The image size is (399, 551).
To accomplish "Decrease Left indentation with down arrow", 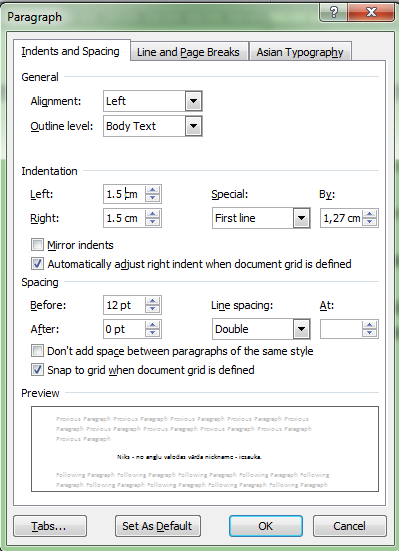I will (x=153, y=198).
